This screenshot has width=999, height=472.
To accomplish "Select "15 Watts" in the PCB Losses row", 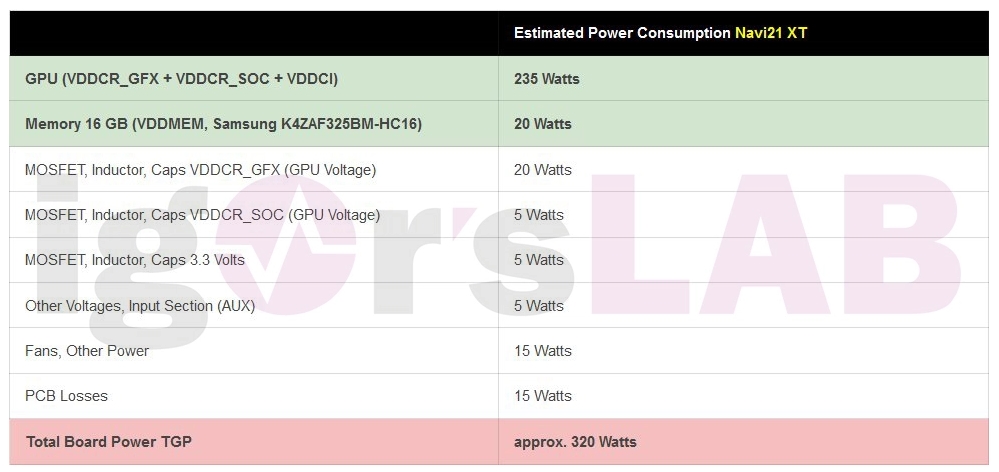I will click(x=543, y=396).
